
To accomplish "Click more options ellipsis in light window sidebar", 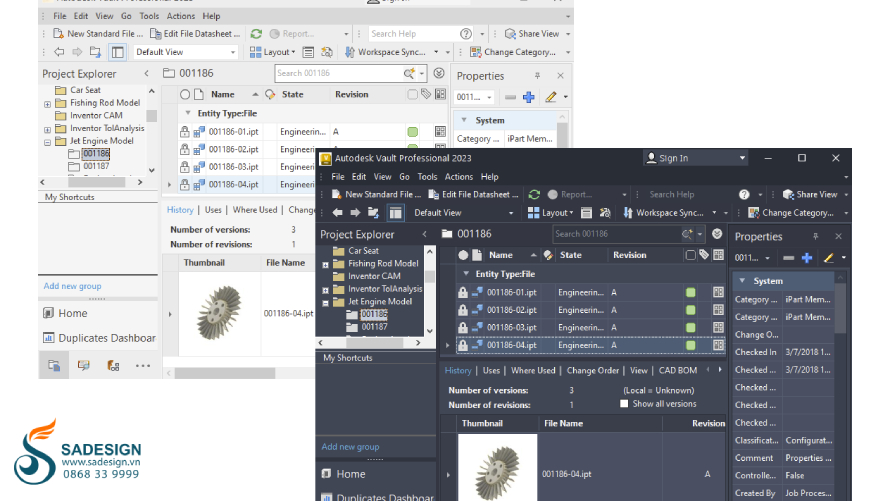I will [x=143, y=366].
